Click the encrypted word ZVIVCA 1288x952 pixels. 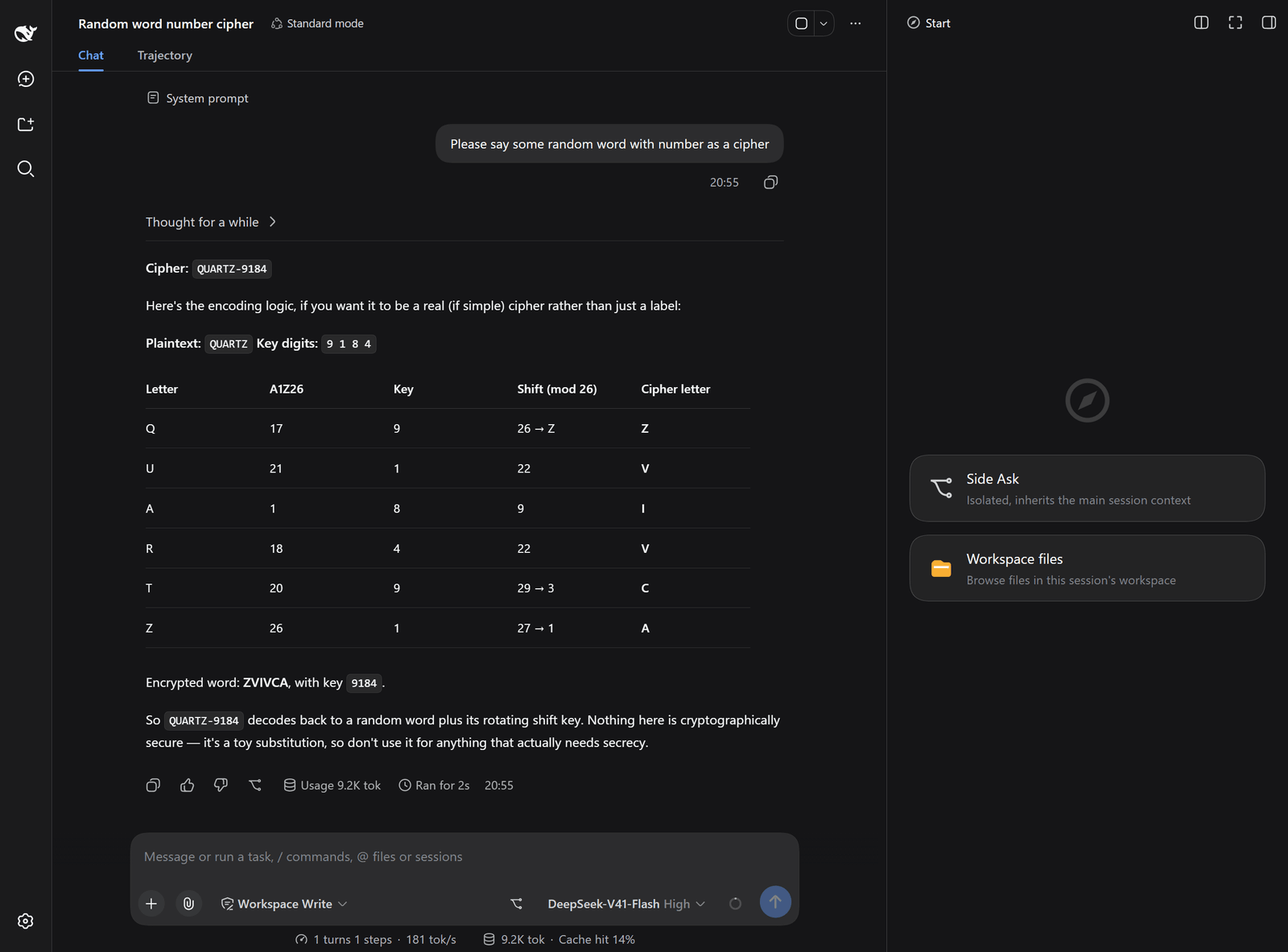266,682
